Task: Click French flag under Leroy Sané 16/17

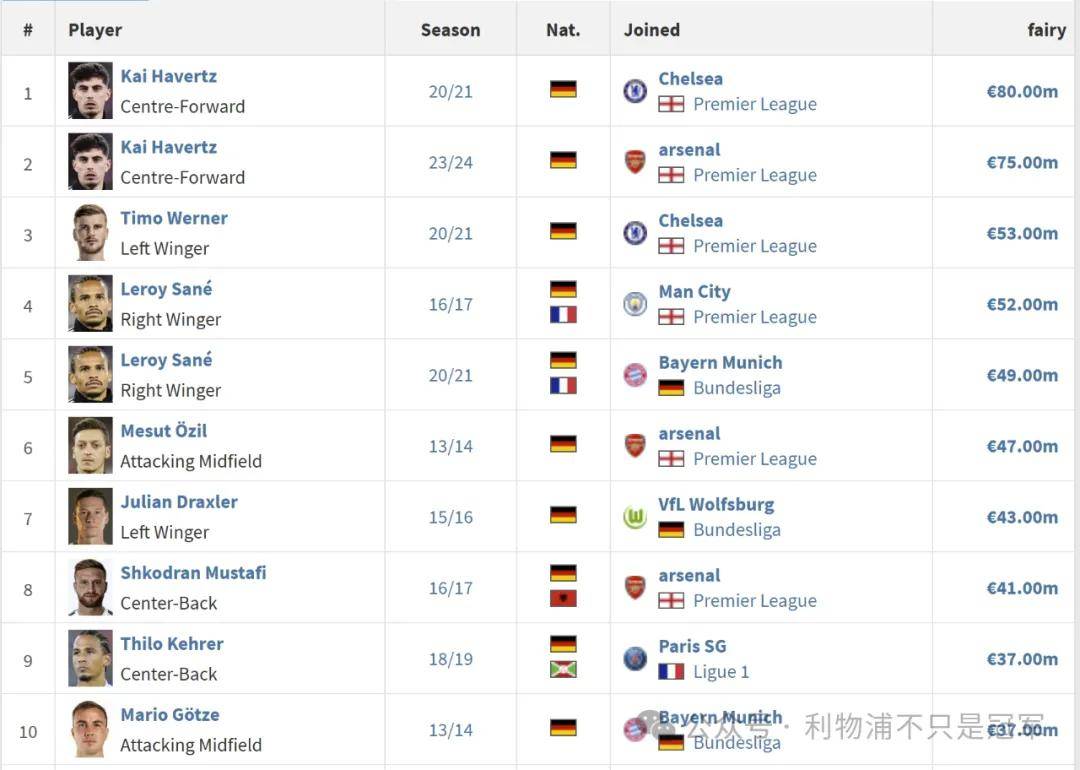Action: click(x=563, y=315)
